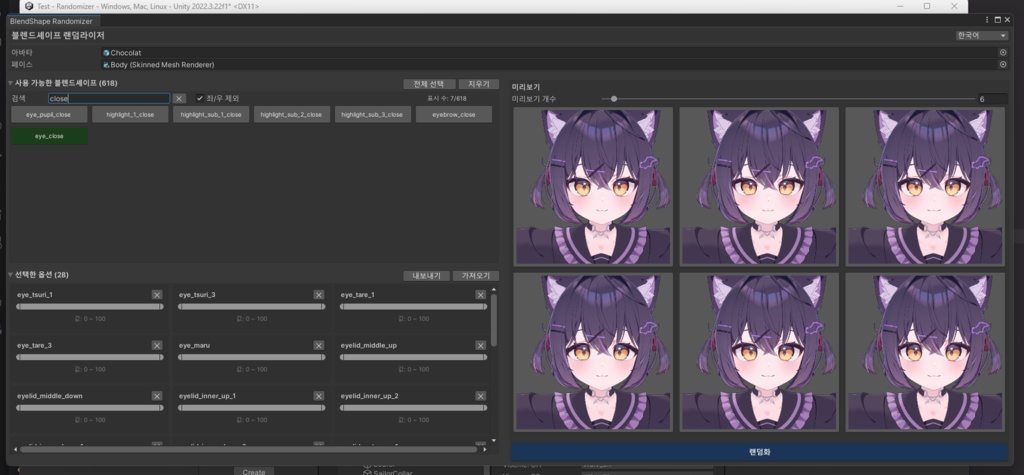Viewport: 1024px width, 475px height.
Task: Remove eye_tare_3 from selected options
Action: point(157,345)
